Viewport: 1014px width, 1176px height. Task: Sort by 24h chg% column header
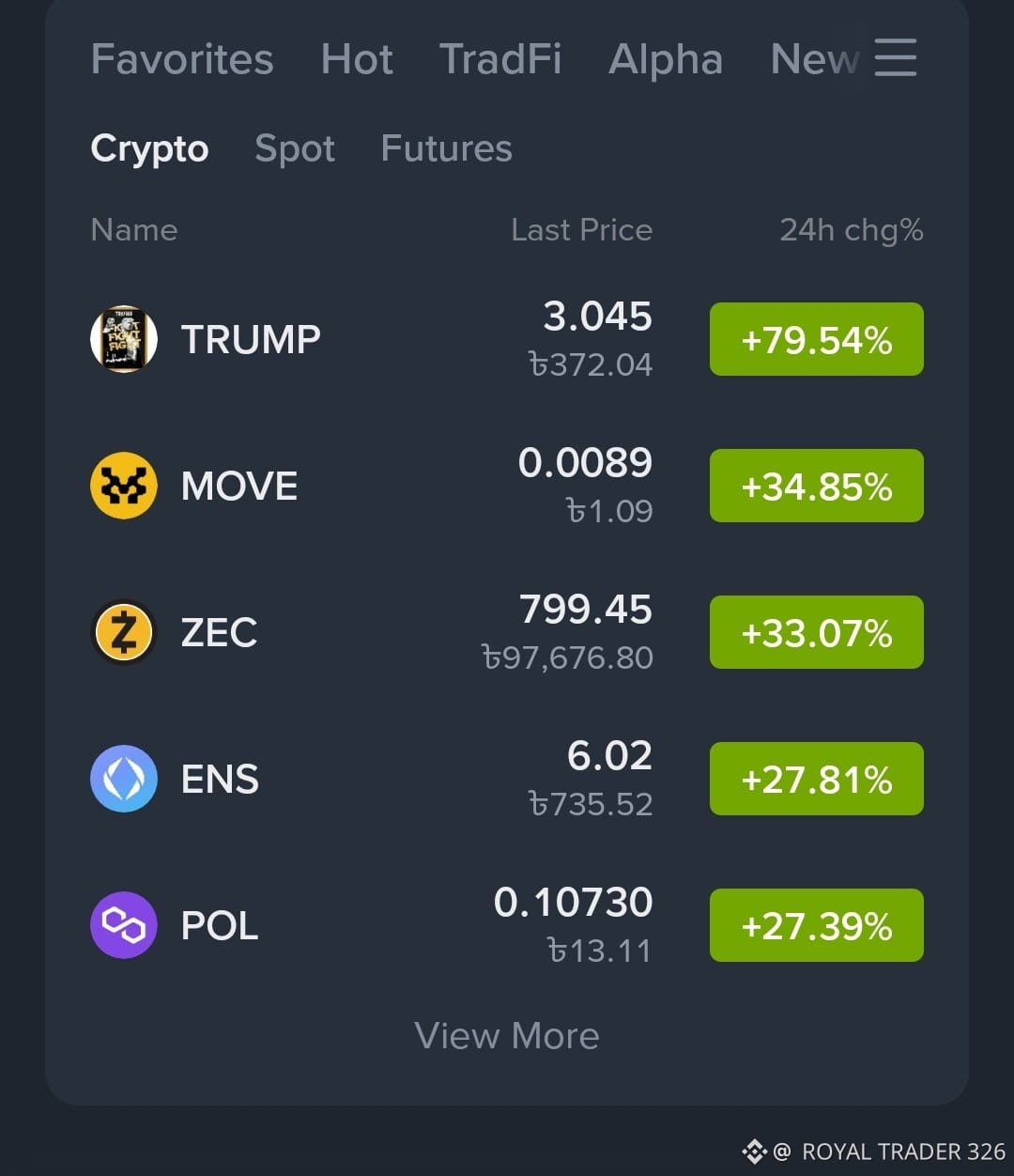click(x=852, y=230)
